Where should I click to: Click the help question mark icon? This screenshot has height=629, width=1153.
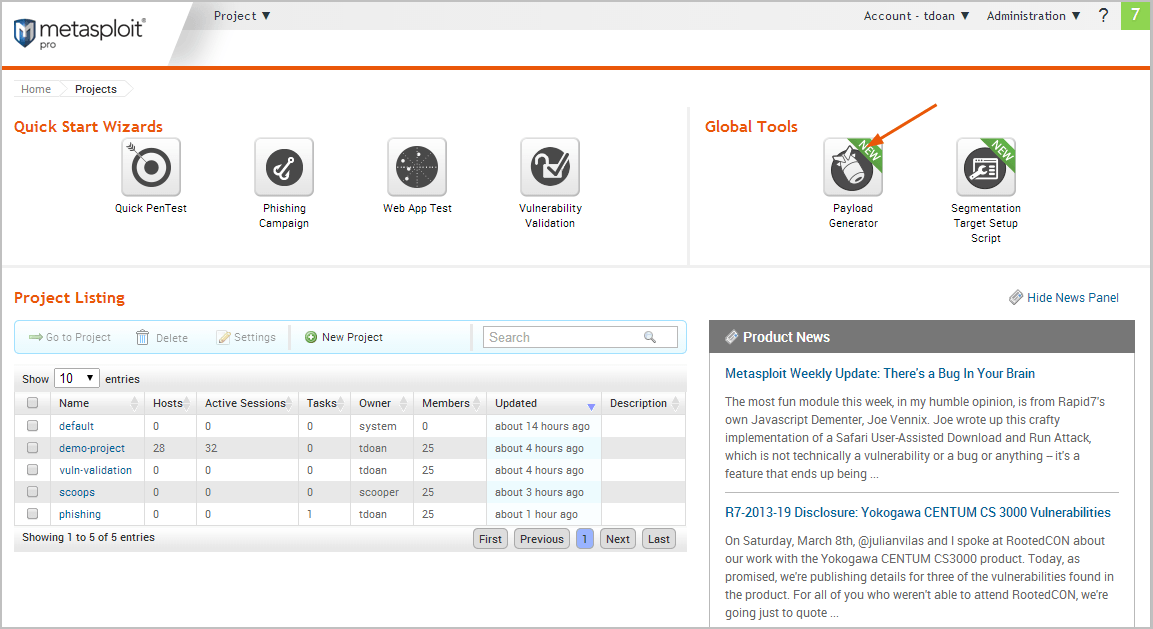[1103, 16]
